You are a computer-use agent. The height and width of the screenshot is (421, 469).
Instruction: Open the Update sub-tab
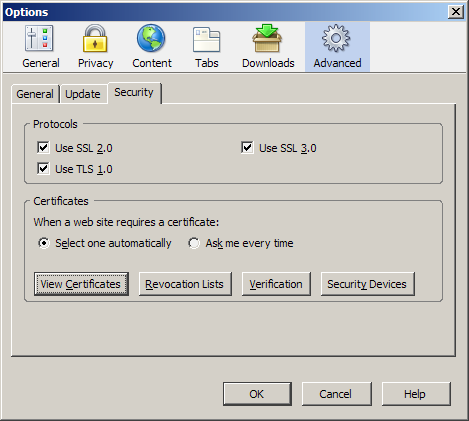click(83, 94)
